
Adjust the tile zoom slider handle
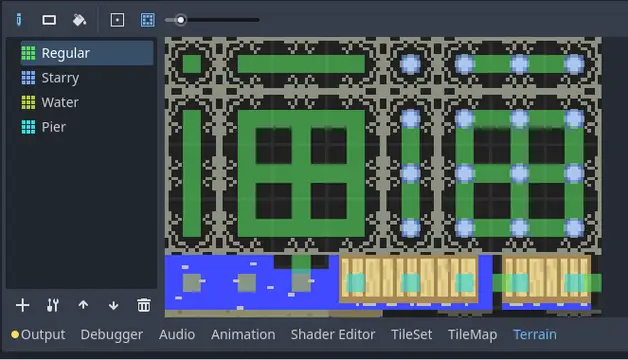[181, 20]
